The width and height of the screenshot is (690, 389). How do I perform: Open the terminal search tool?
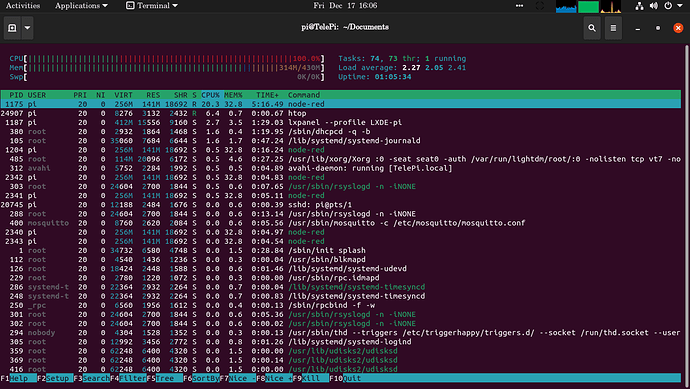(x=592, y=28)
